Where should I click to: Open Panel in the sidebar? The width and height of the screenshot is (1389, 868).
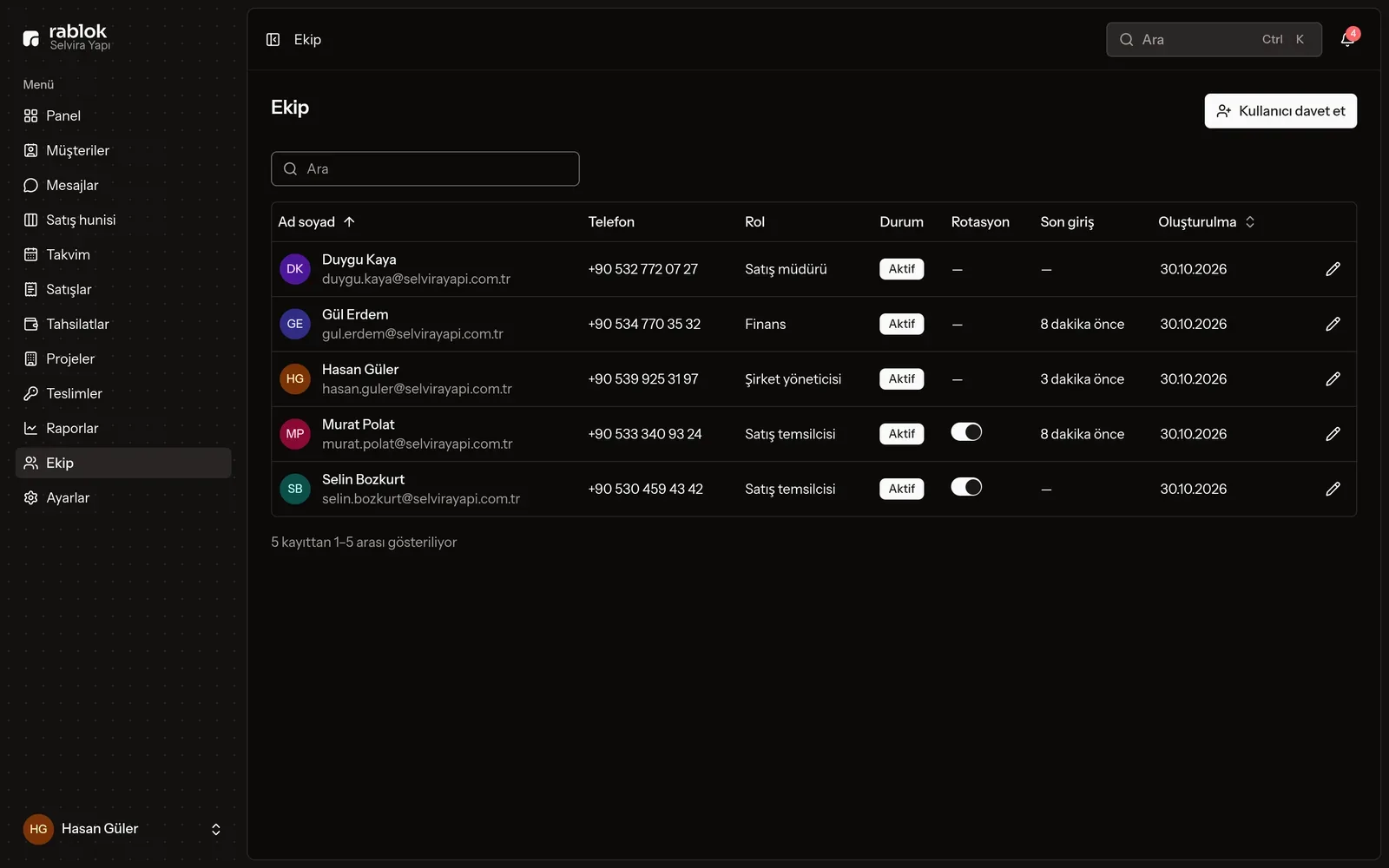[x=123, y=115]
